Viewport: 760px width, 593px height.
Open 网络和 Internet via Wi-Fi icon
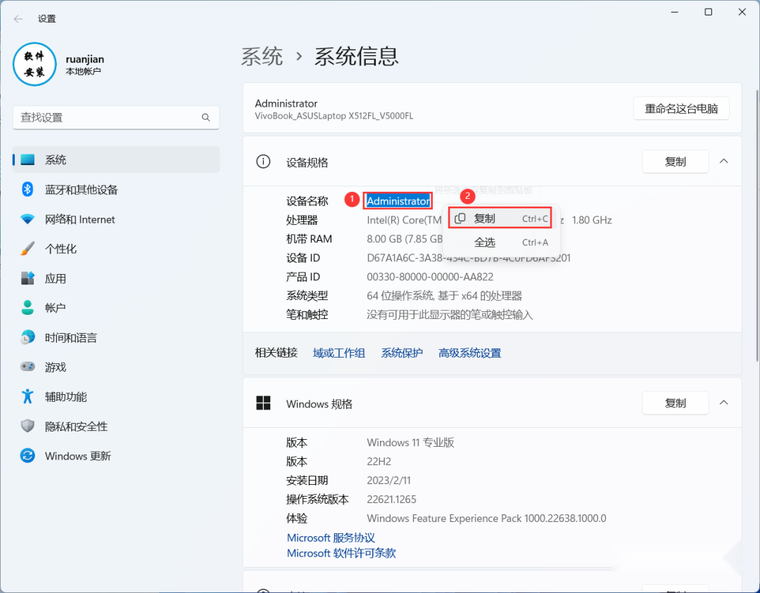pos(28,219)
